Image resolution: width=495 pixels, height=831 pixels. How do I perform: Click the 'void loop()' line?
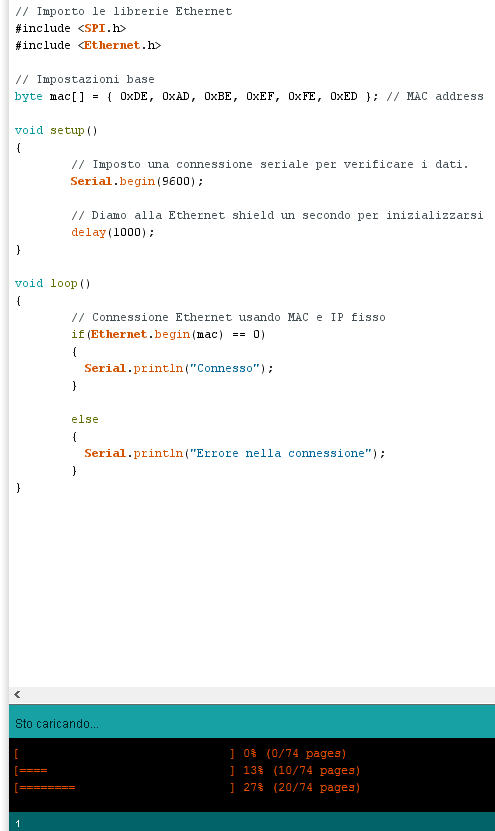[x=52, y=284]
